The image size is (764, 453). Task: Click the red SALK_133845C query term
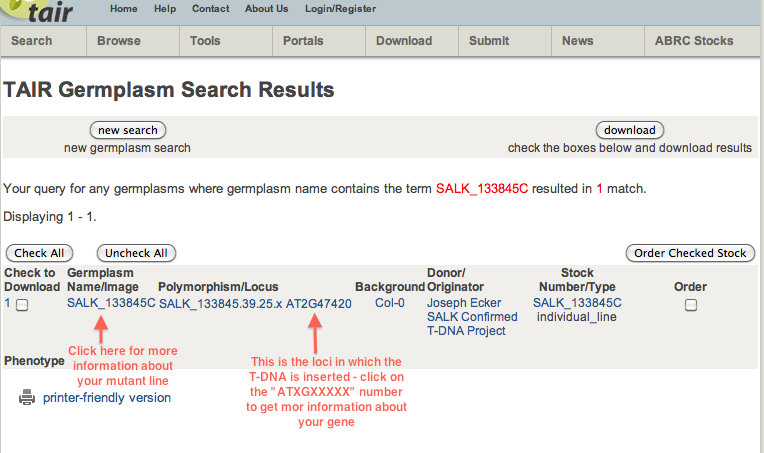tap(482, 189)
